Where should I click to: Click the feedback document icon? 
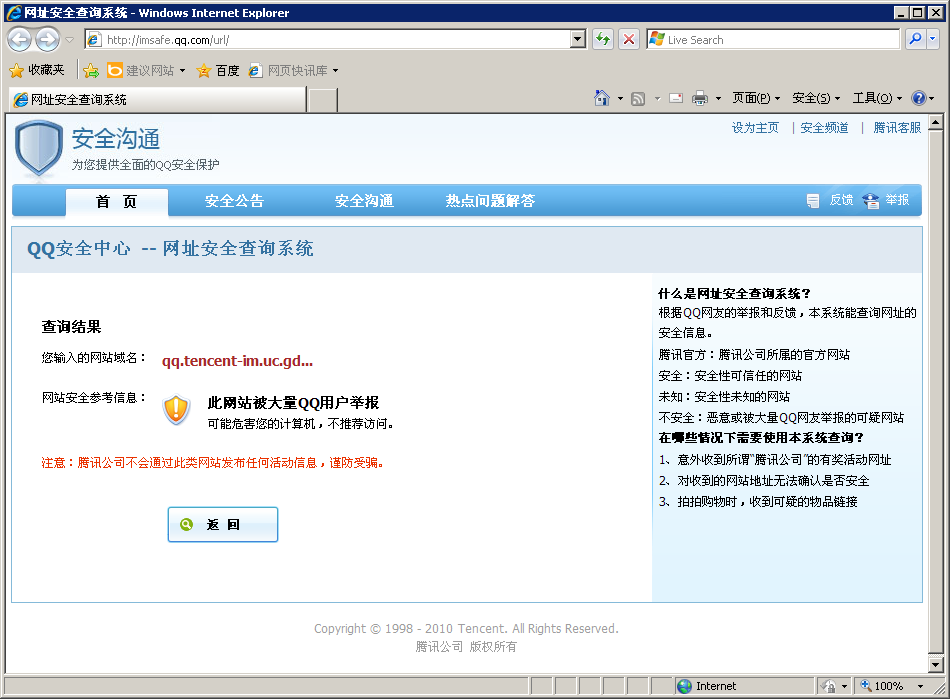click(x=813, y=200)
